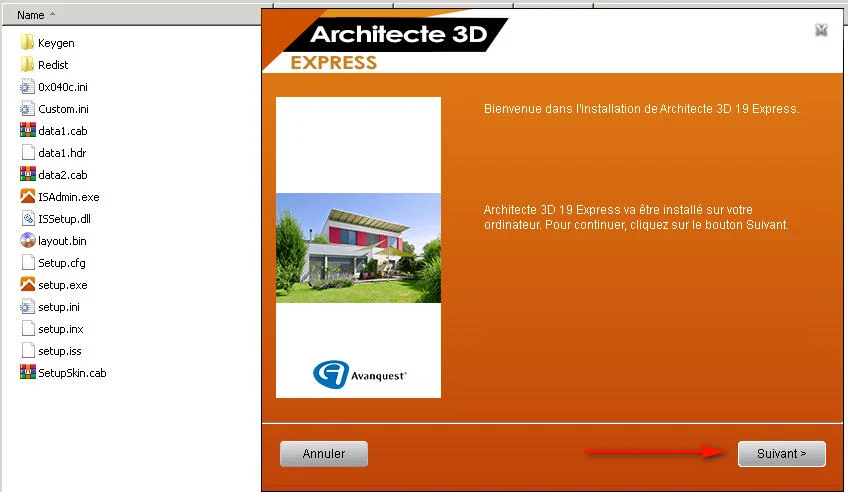The width and height of the screenshot is (848, 492).
Task: Select the Keygen folder name
Action: 56,43
